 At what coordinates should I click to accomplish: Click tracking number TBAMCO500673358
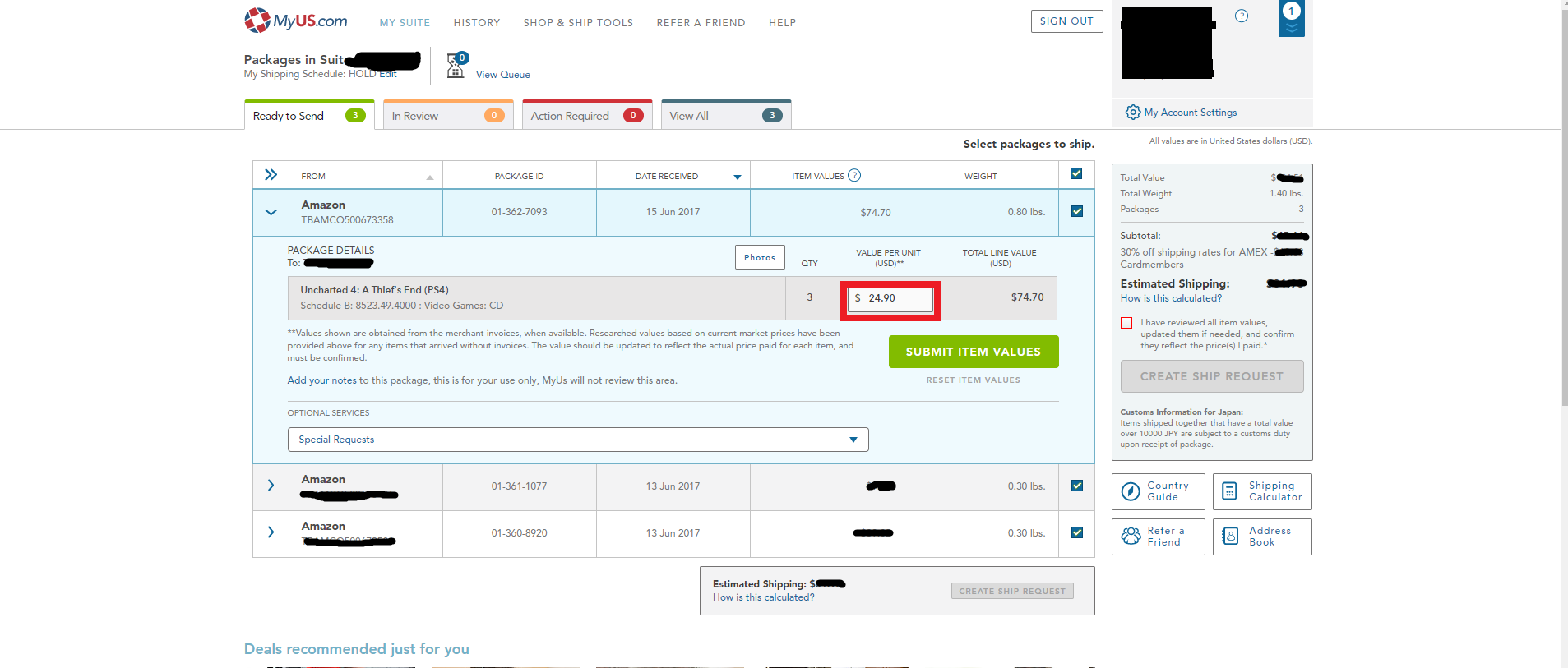[347, 220]
